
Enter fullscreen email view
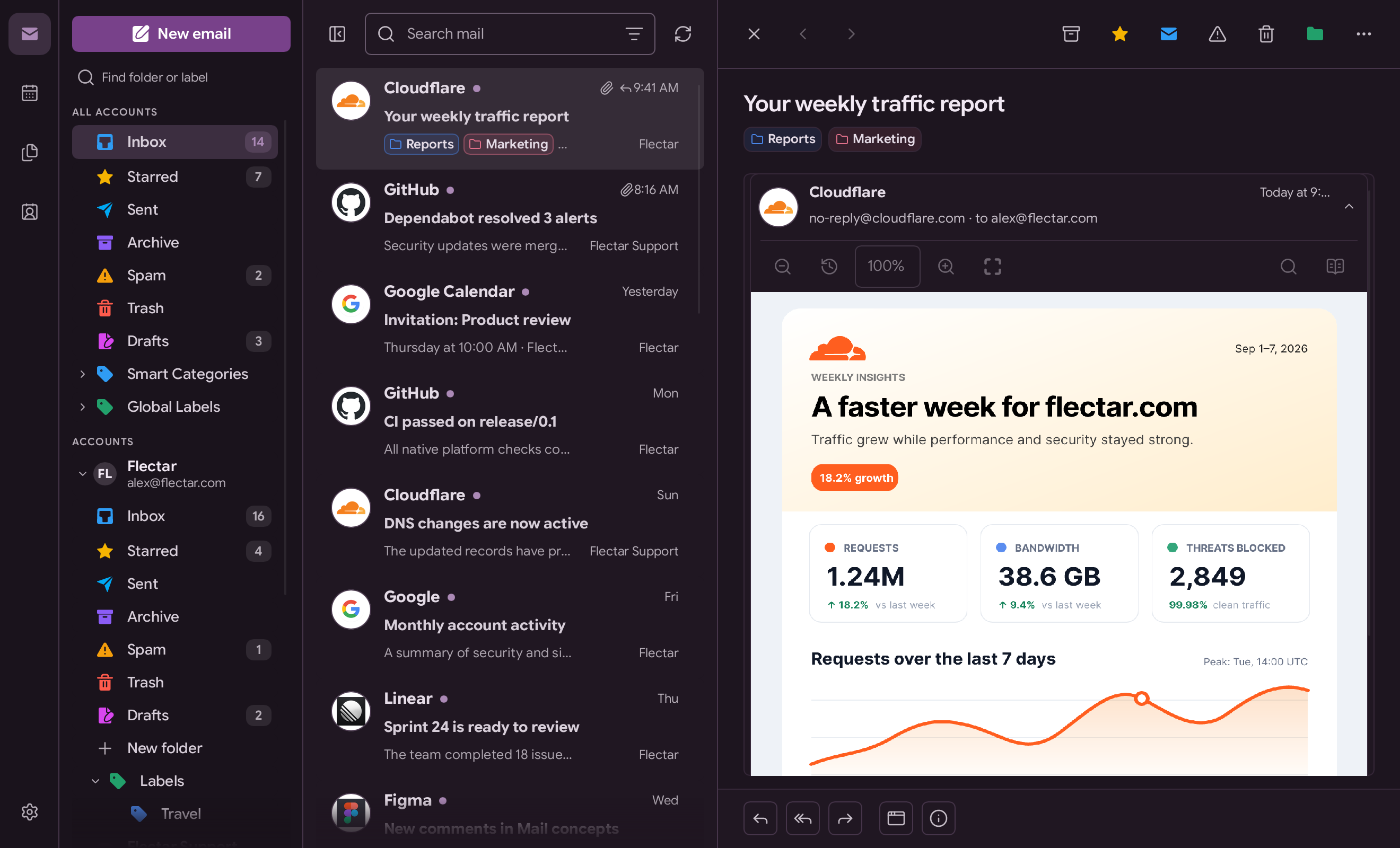tap(993, 267)
